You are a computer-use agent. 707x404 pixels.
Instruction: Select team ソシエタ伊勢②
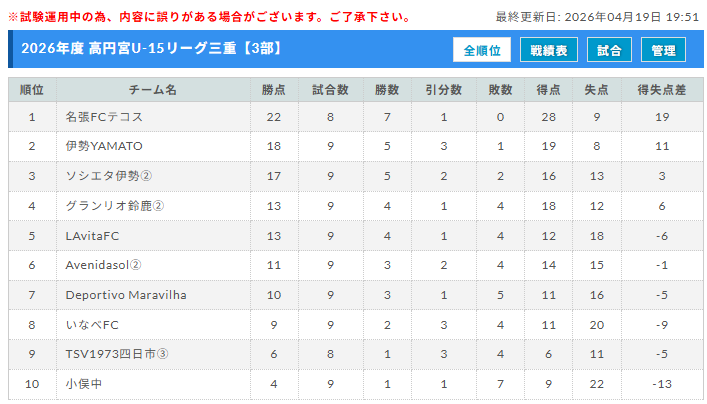pos(108,176)
